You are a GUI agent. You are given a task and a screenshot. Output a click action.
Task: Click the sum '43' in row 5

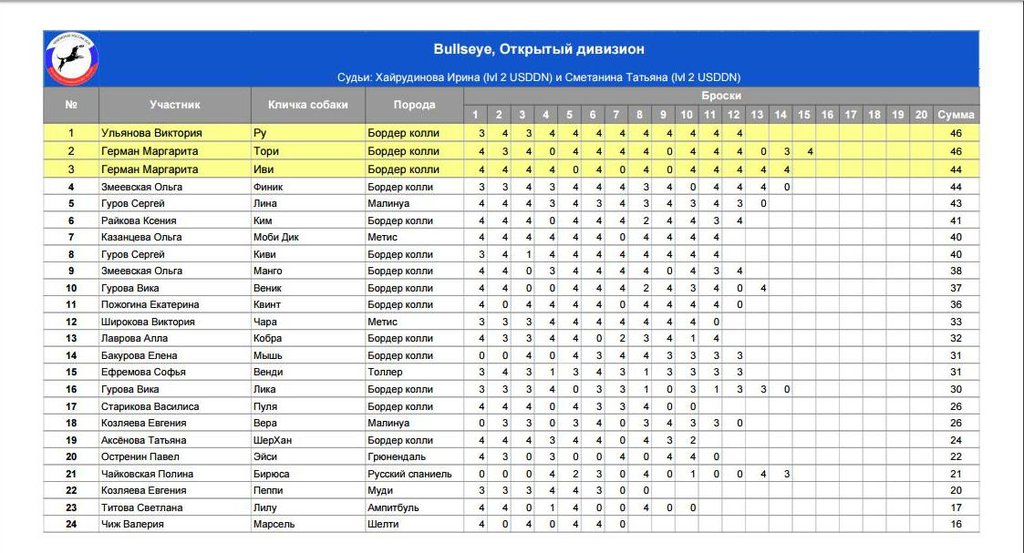(955, 204)
